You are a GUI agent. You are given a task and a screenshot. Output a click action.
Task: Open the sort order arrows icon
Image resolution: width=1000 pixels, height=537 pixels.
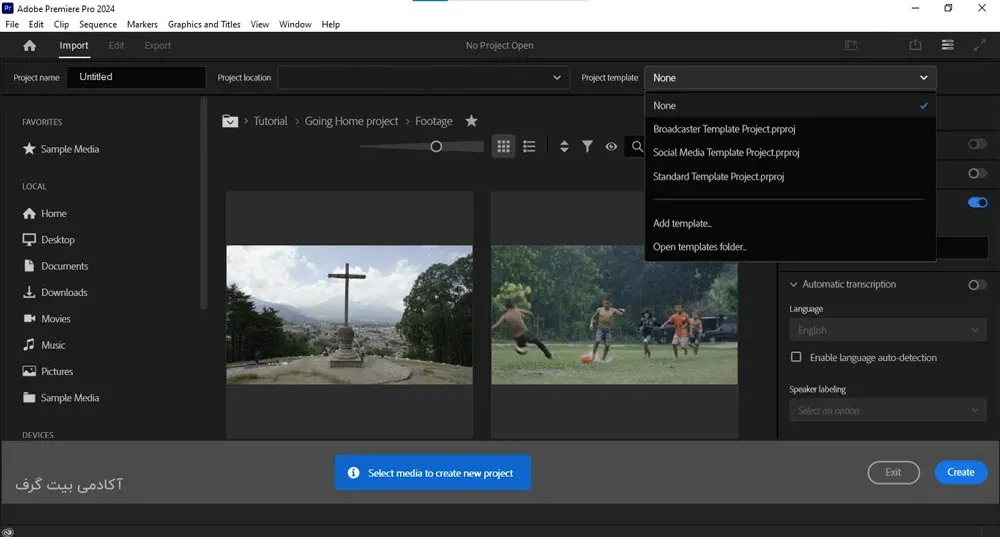coord(564,147)
